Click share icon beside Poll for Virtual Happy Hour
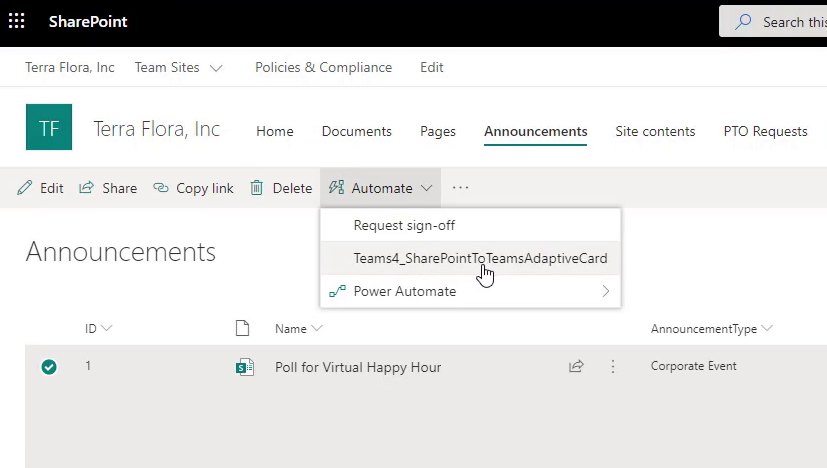827x468 pixels. [x=576, y=366]
